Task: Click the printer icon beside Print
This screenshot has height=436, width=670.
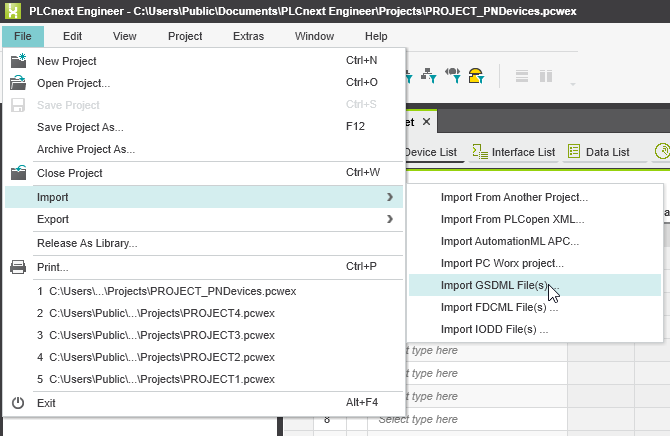Action: tap(18, 267)
